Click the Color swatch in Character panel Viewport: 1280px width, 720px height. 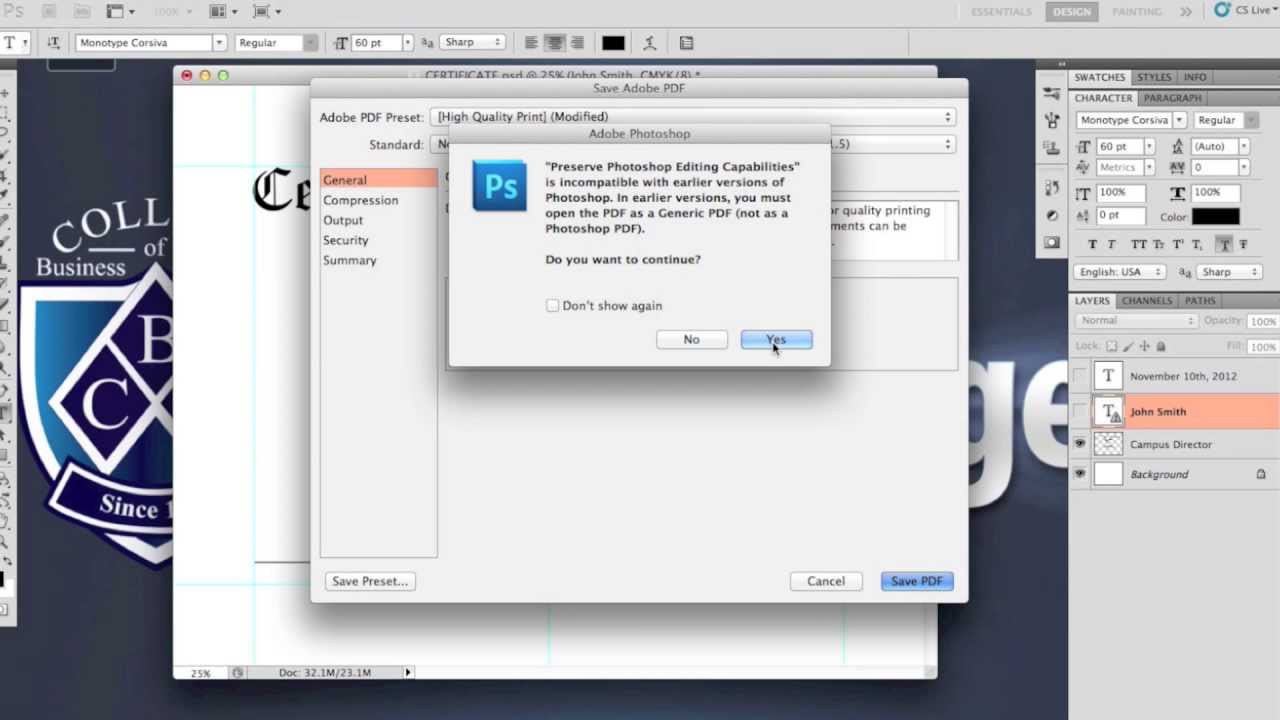tap(1215, 216)
